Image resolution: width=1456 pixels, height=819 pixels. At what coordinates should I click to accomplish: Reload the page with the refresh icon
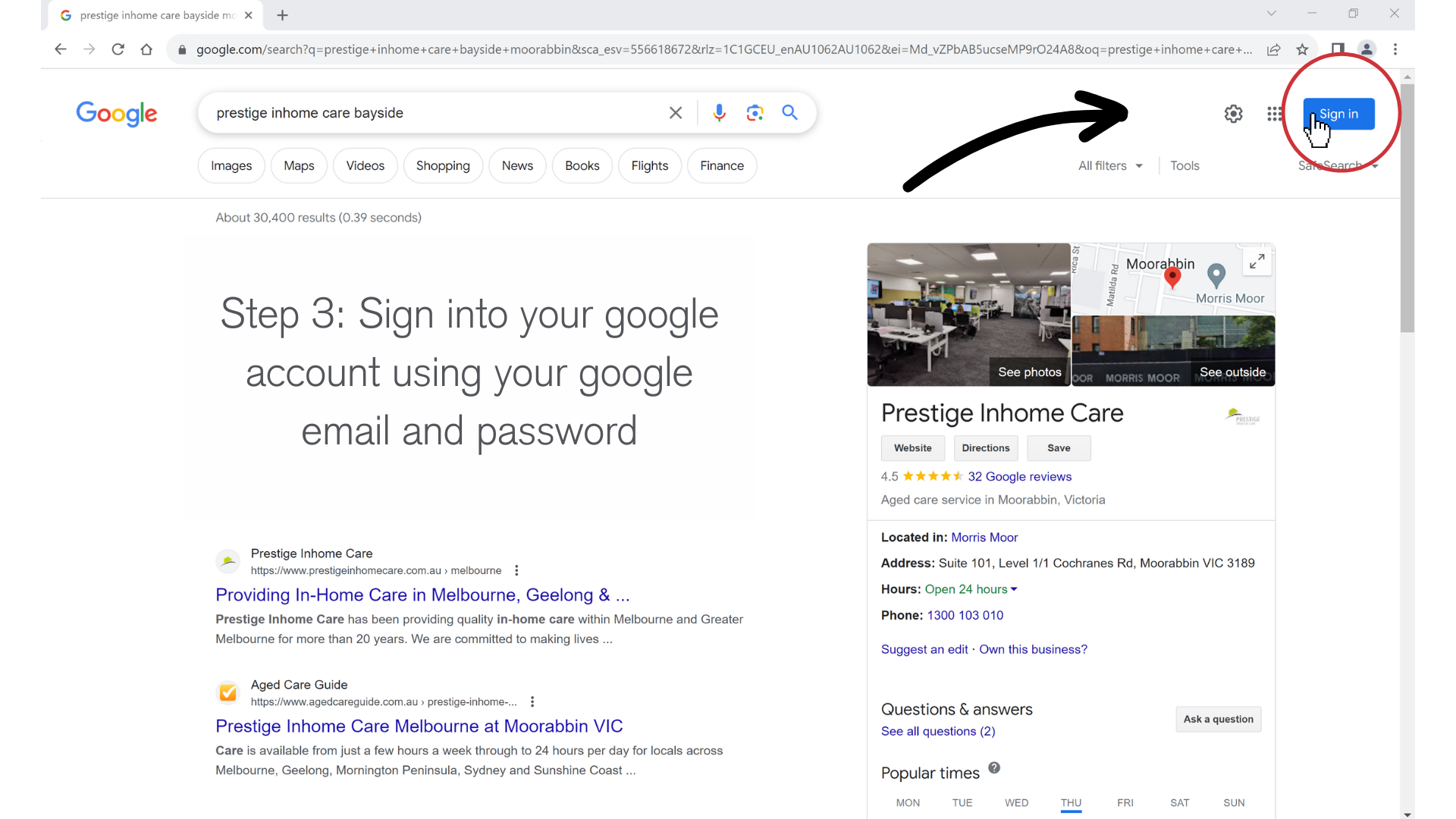click(118, 49)
